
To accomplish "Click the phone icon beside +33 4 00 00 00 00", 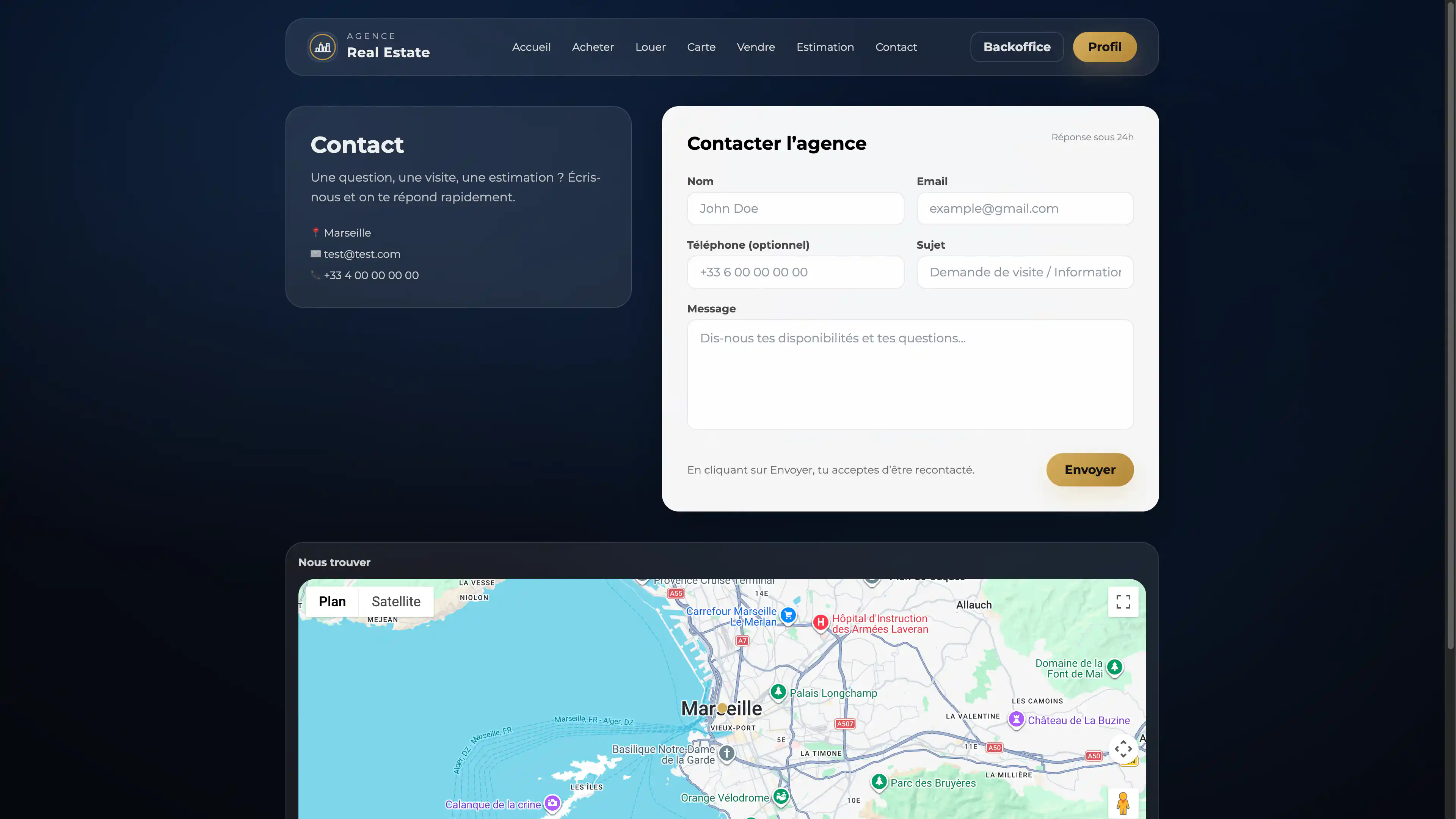I will (x=315, y=275).
